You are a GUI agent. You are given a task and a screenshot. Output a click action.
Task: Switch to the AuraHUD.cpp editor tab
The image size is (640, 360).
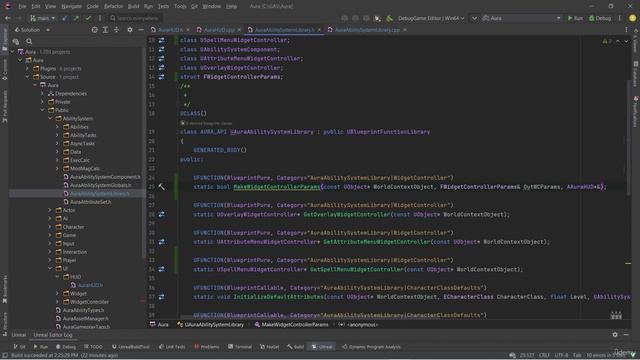point(219,30)
